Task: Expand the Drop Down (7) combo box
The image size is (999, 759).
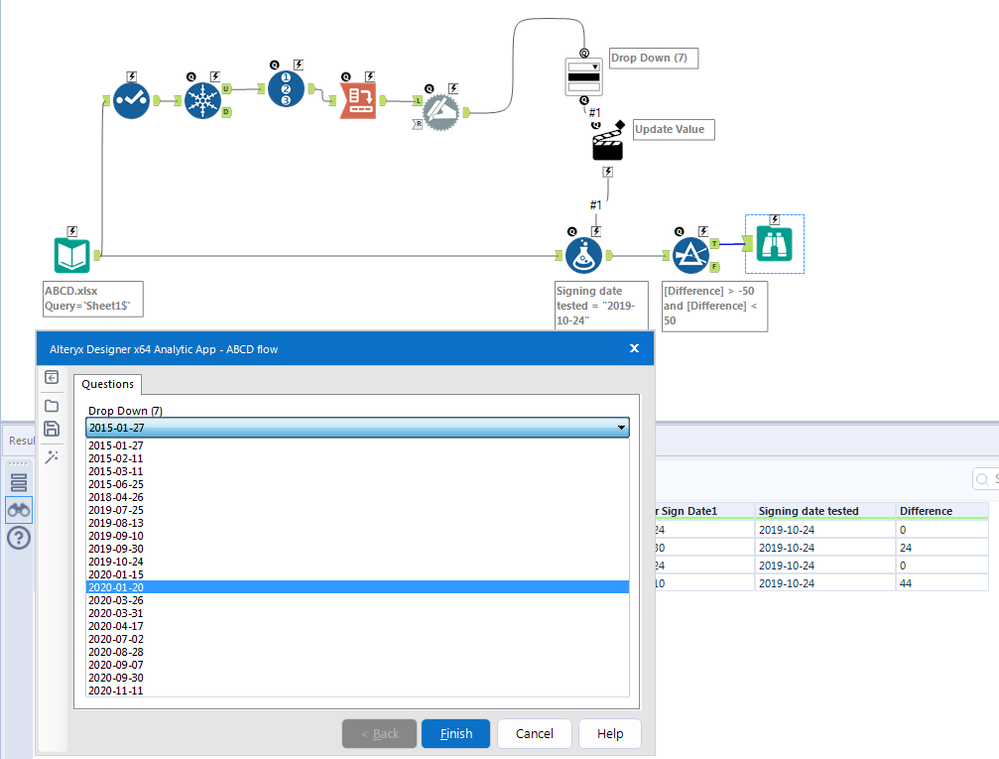Action: point(357,428)
